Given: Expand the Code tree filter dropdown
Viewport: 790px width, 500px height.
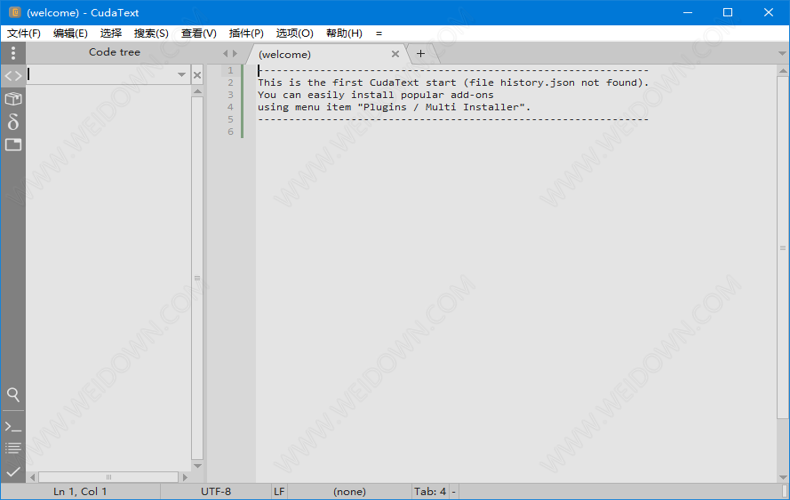Looking at the screenshot, I should 181,75.
